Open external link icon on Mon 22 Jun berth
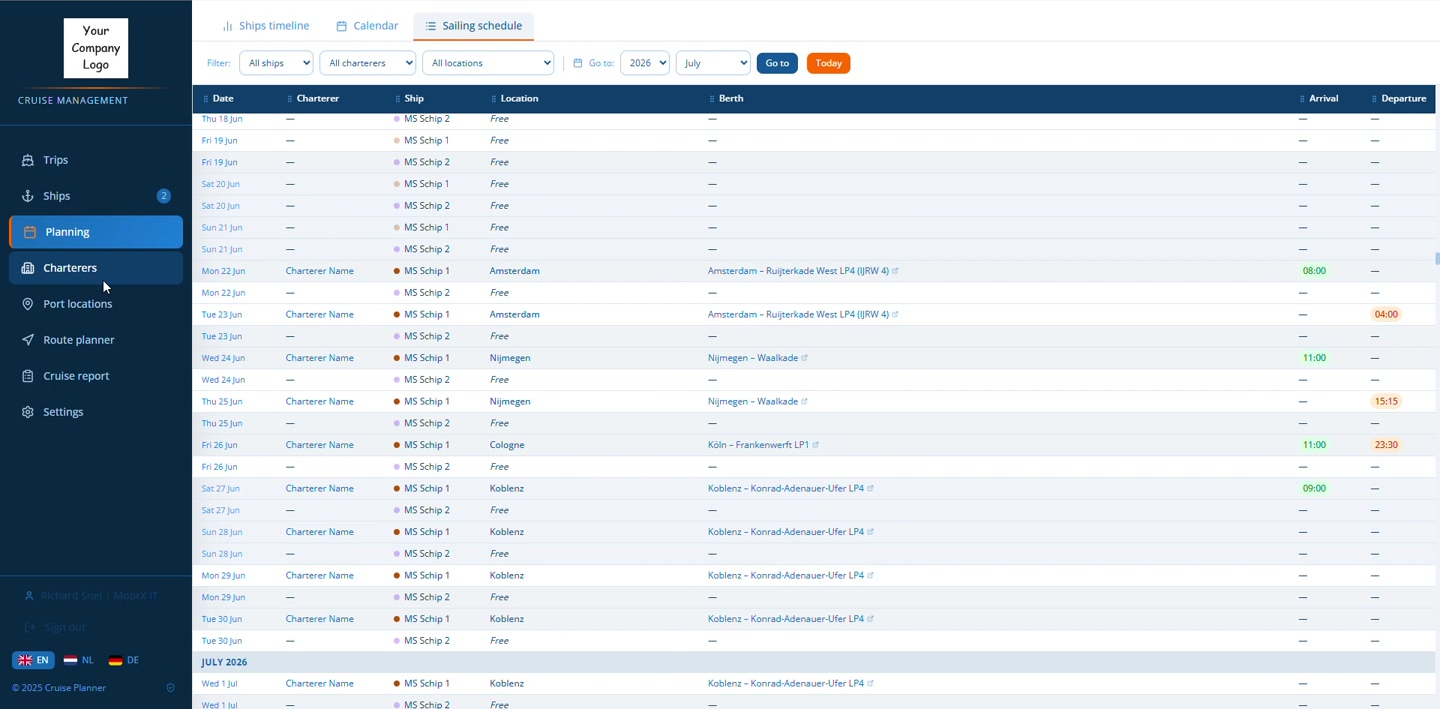Viewport: 1440px width, 709px height. 895,271
